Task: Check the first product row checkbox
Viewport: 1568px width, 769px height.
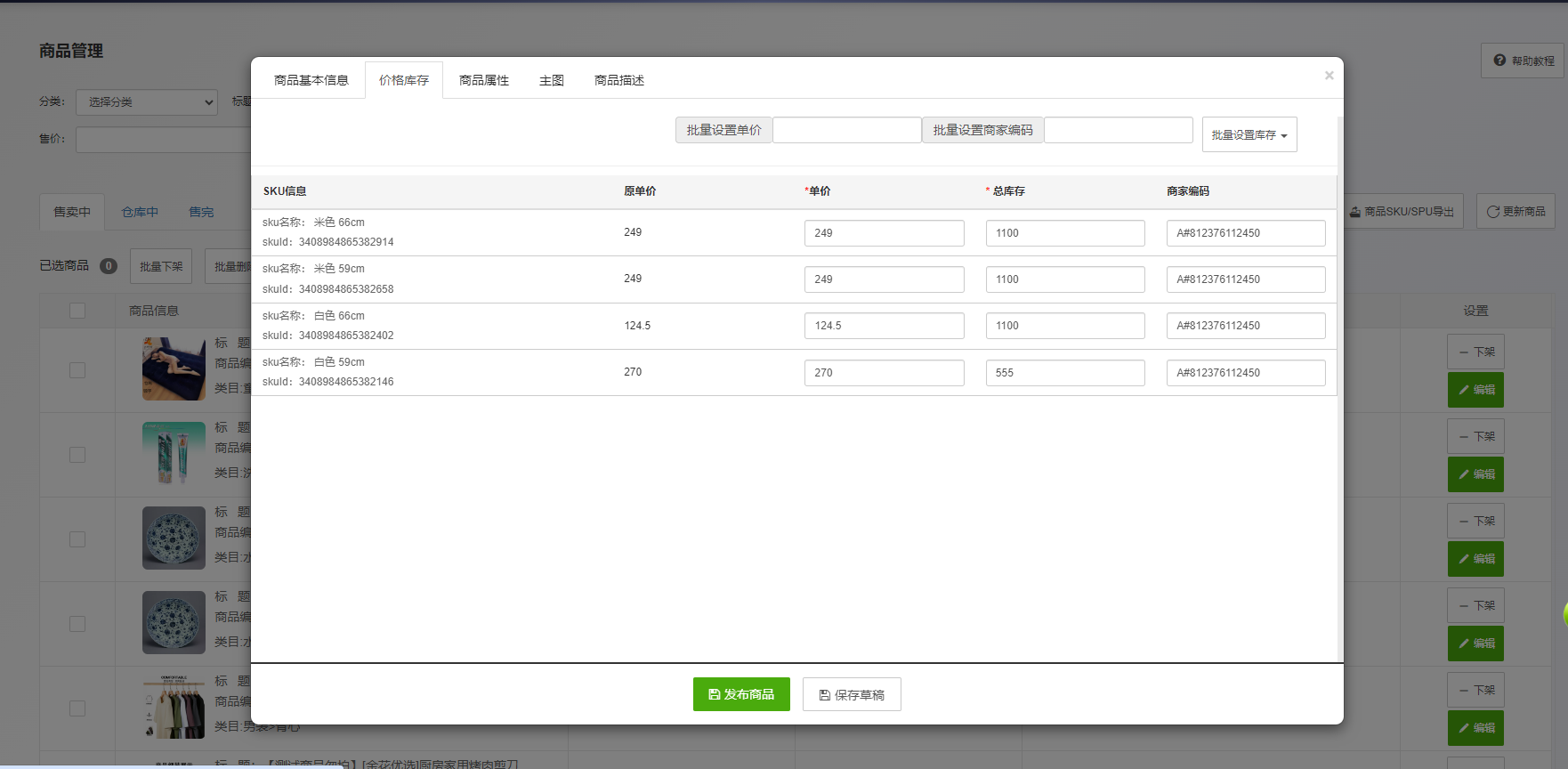Action: pos(77,370)
